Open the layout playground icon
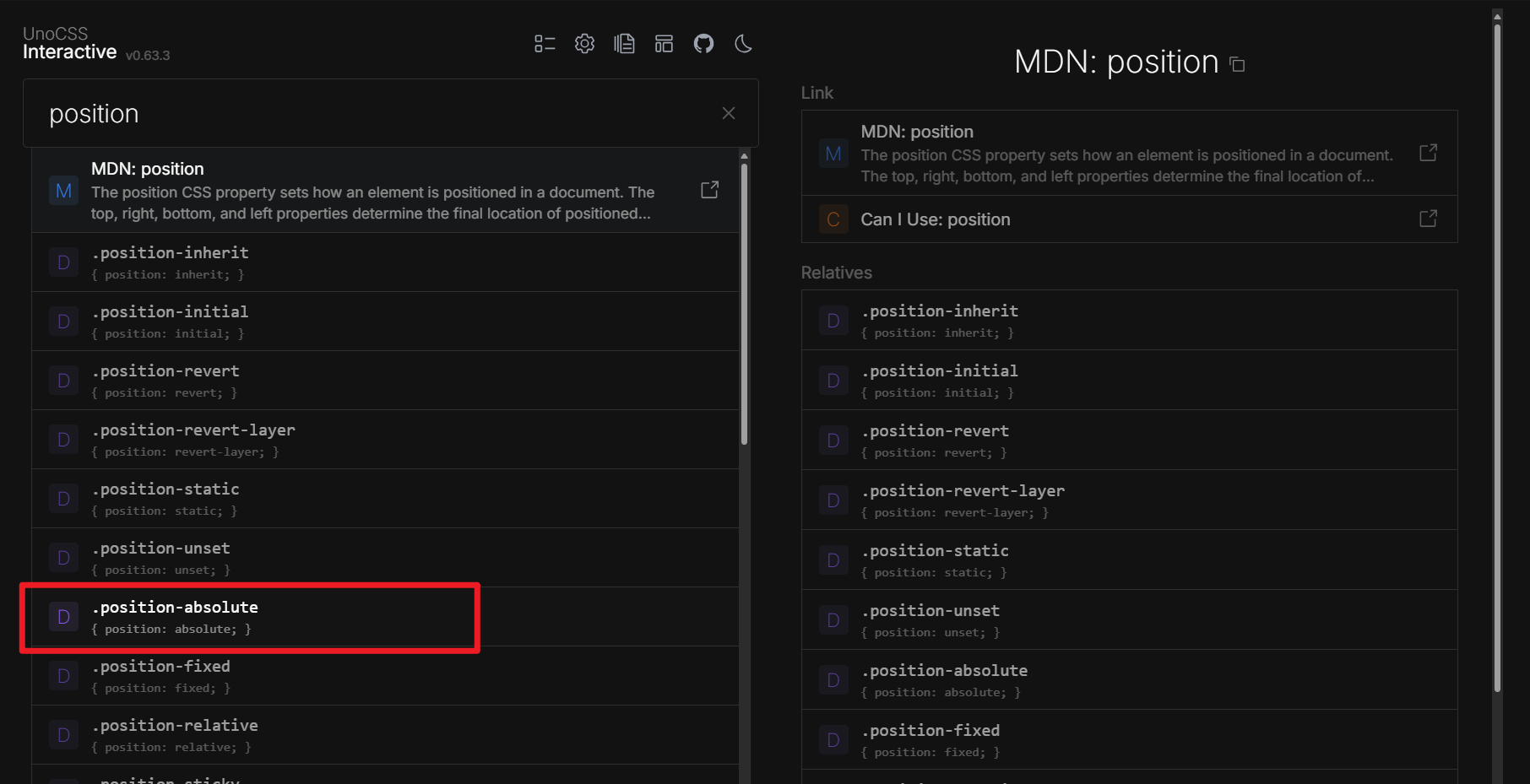This screenshot has width=1530, height=784. tap(664, 44)
